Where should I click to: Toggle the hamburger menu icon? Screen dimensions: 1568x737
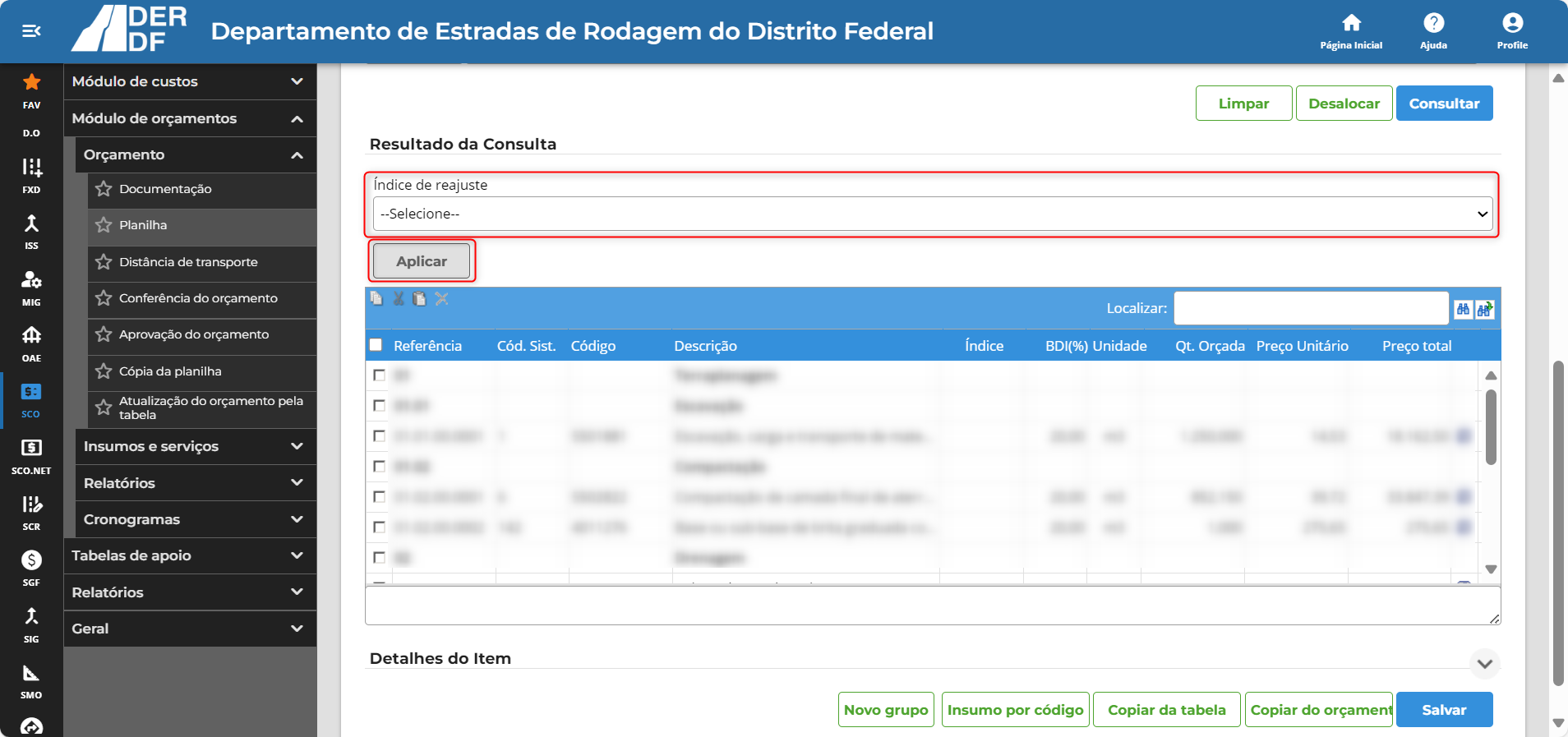point(31,31)
